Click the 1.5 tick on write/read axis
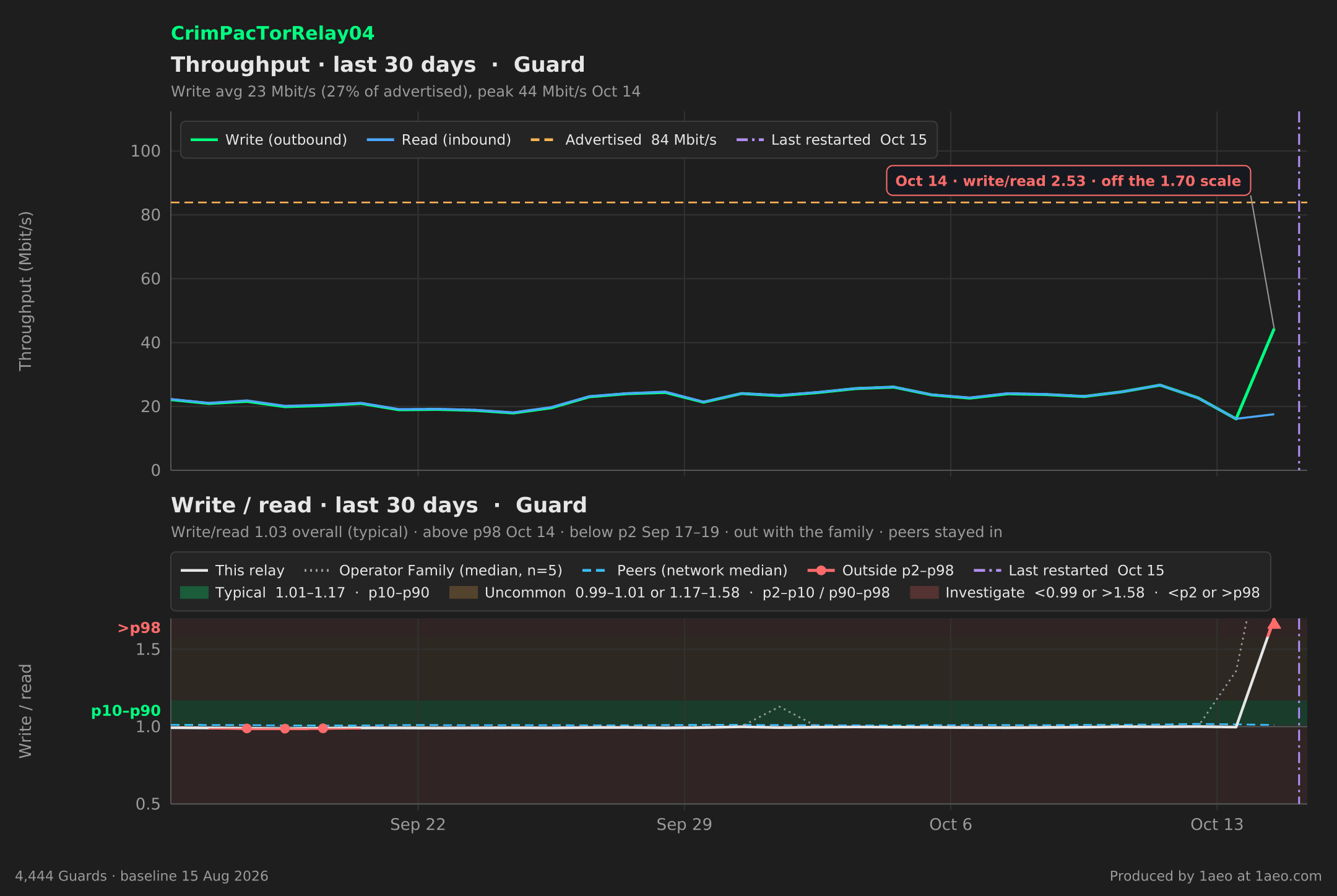 148,650
